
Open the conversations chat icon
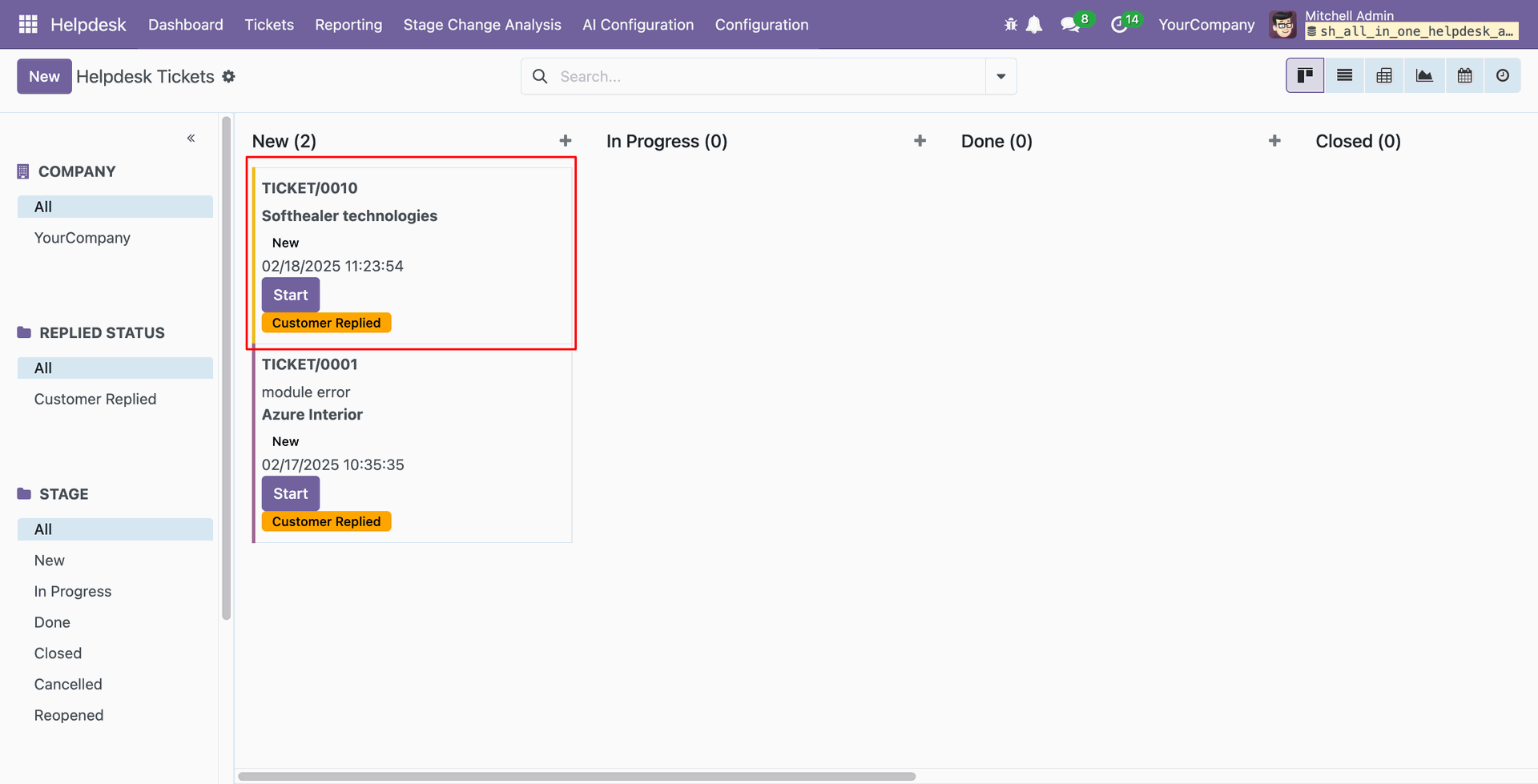1069,25
